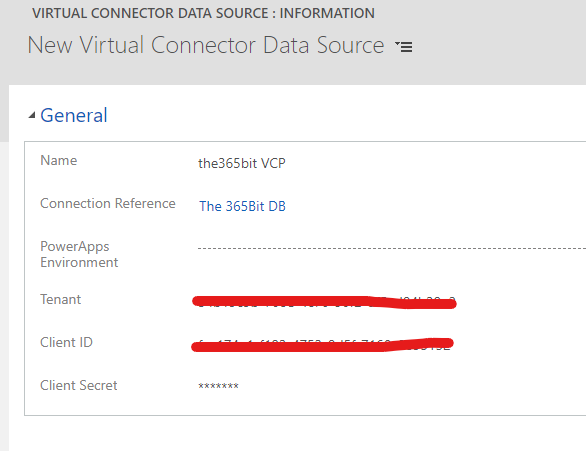Click the redacted Client ID field value

click(x=322, y=345)
